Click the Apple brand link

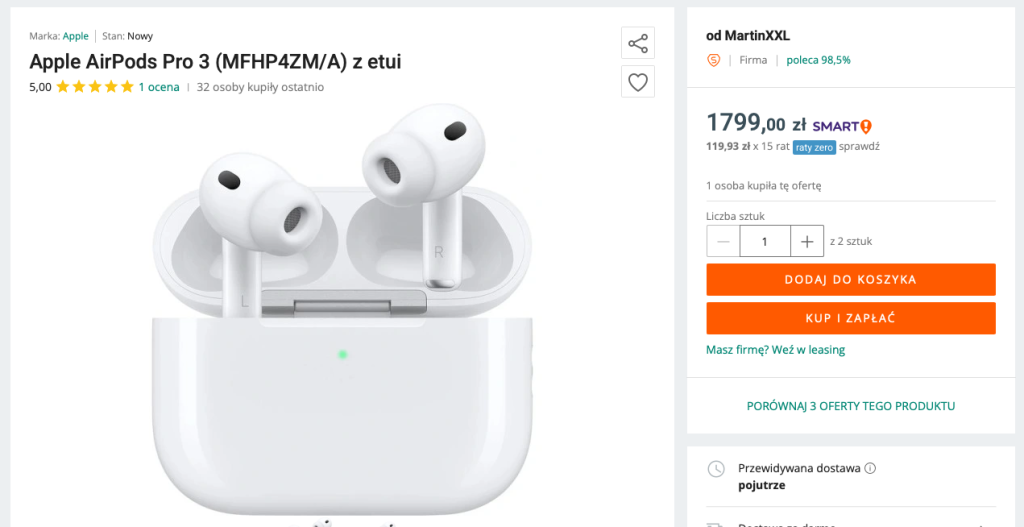76,36
